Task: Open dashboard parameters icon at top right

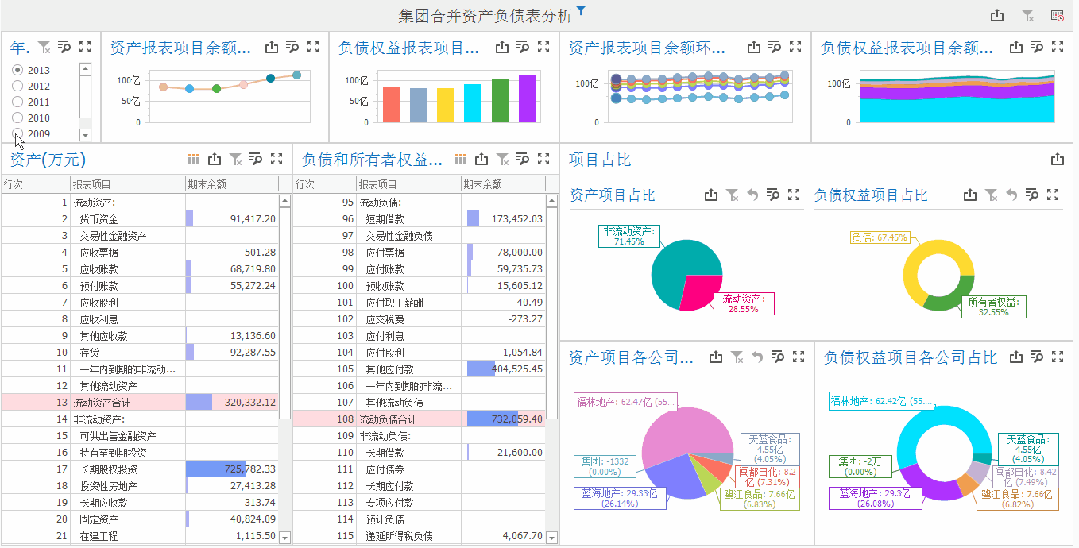Action: [x=1057, y=15]
